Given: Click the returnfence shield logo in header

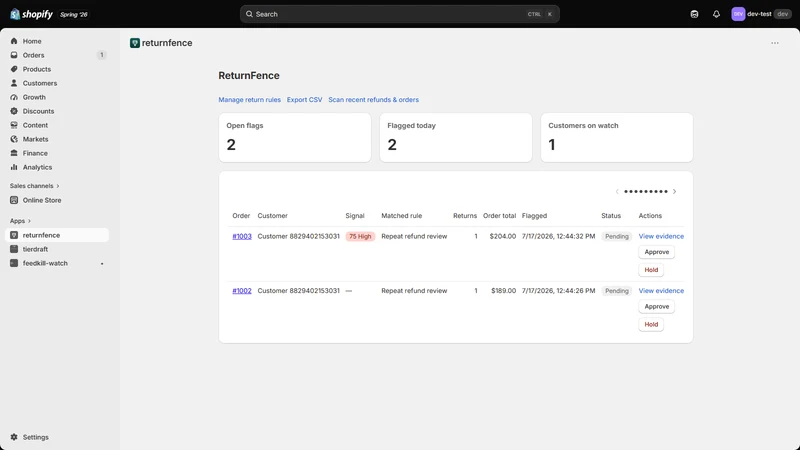Looking at the screenshot, I should click(x=135, y=43).
